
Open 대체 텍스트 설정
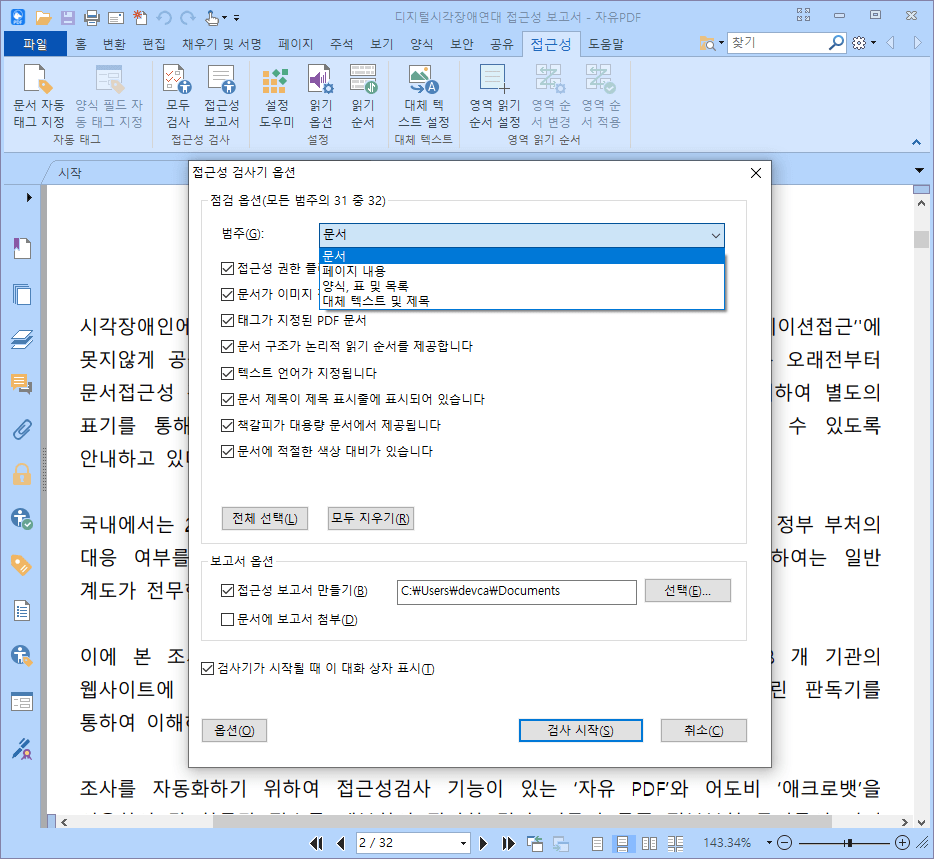(x=424, y=95)
